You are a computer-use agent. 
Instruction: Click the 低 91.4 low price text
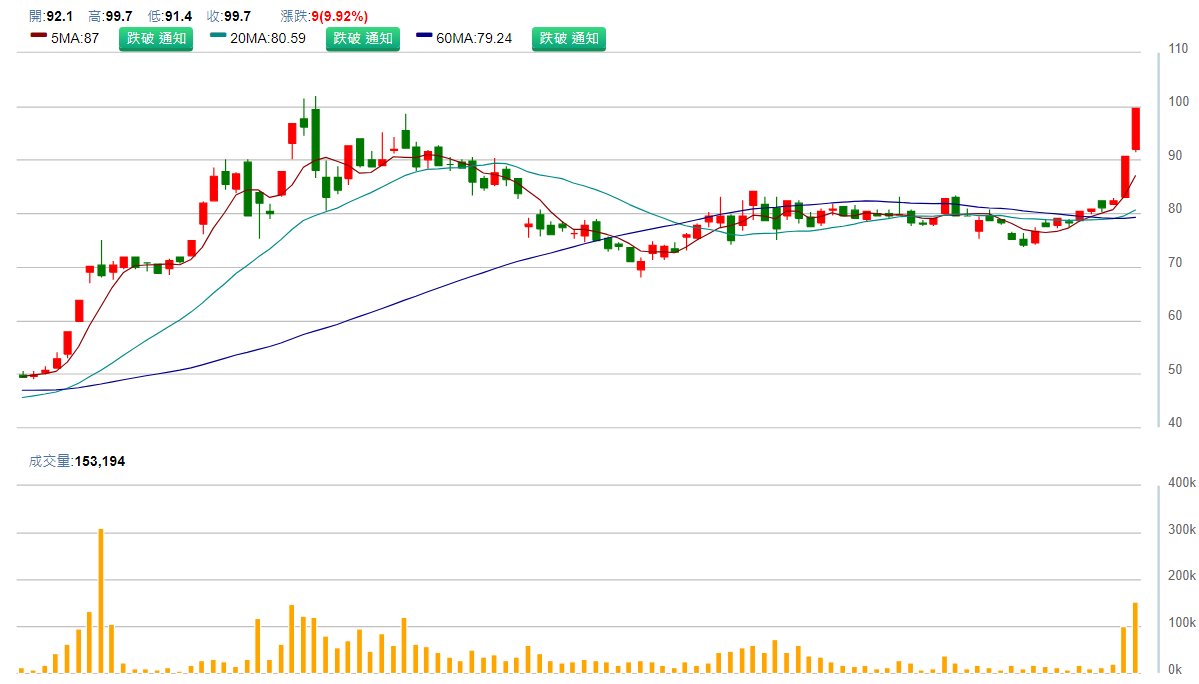tap(169, 16)
